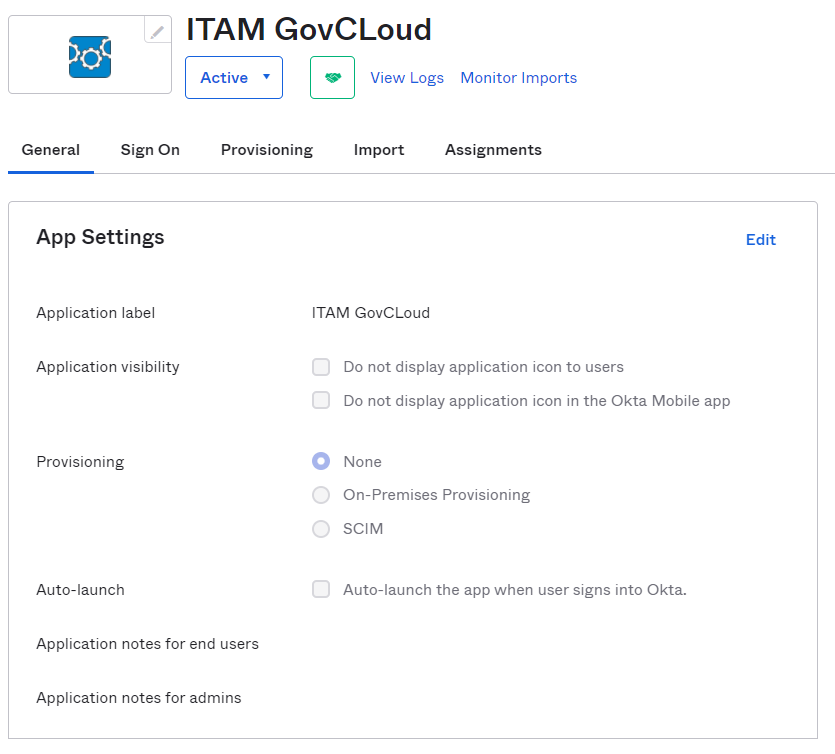Click Edit in App Settings
Viewport: 835px width, 754px height.
pos(760,240)
